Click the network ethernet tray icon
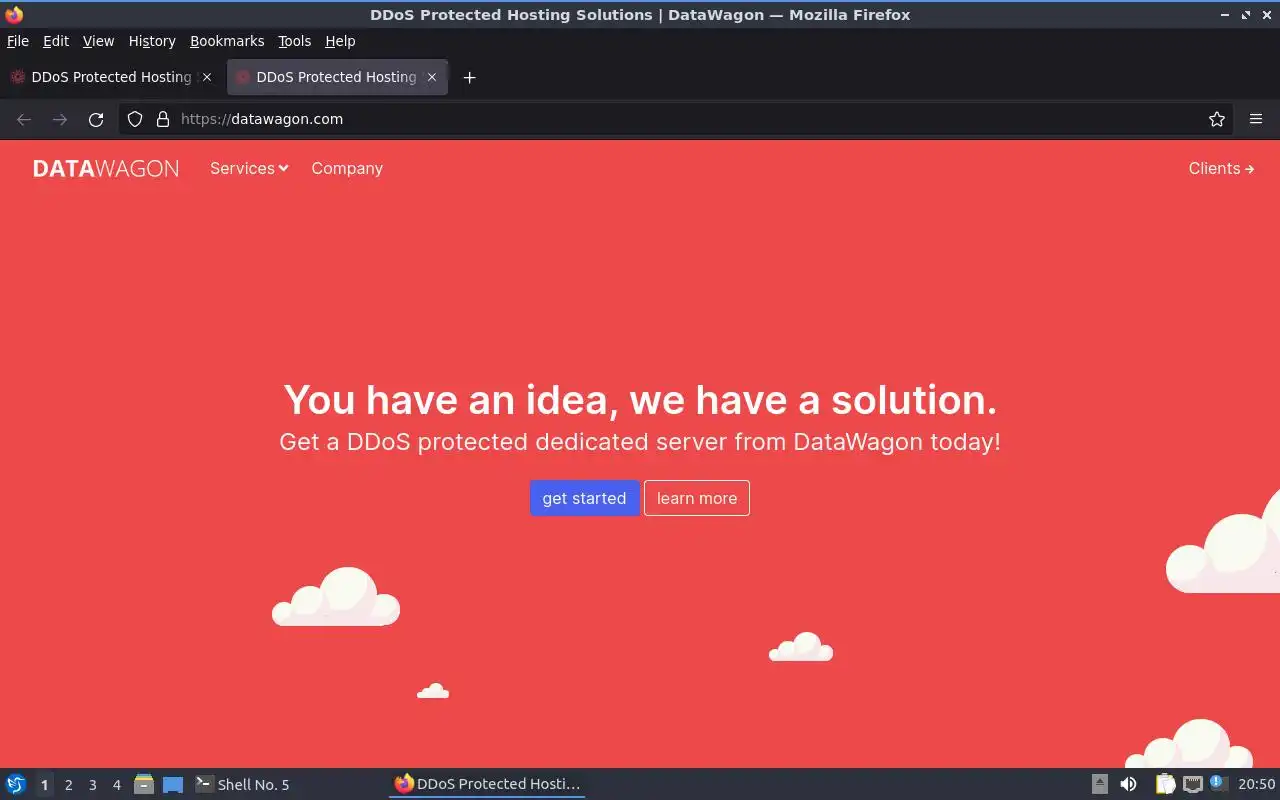 pyautogui.click(x=1193, y=784)
